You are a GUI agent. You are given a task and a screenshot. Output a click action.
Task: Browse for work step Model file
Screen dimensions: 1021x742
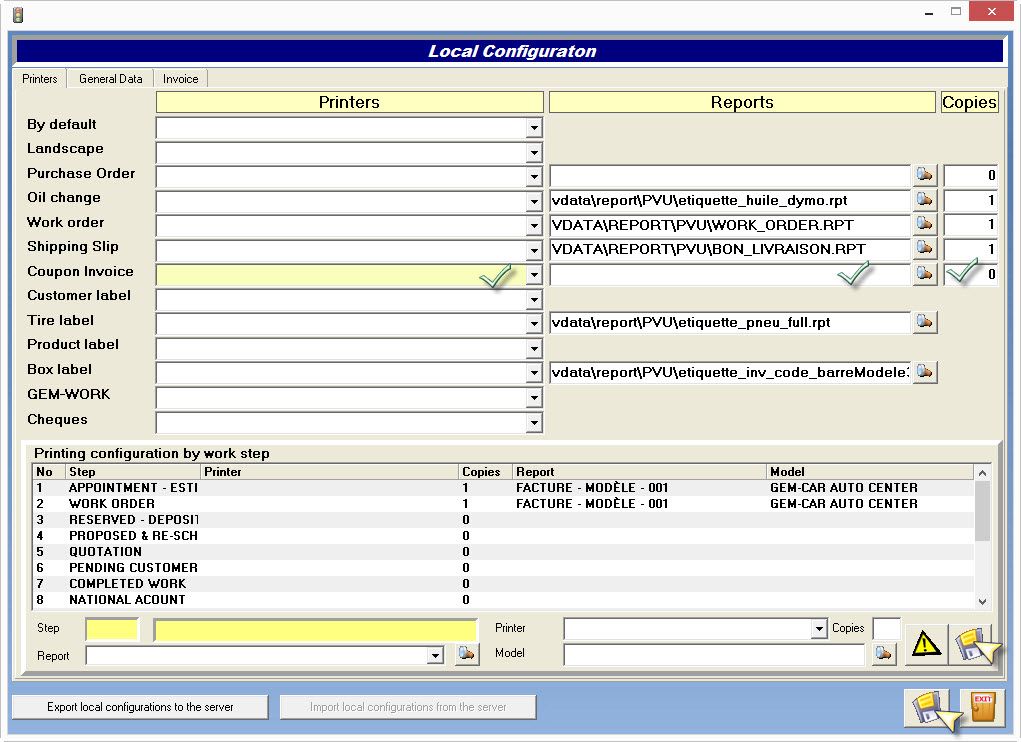[x=884, y=653]
